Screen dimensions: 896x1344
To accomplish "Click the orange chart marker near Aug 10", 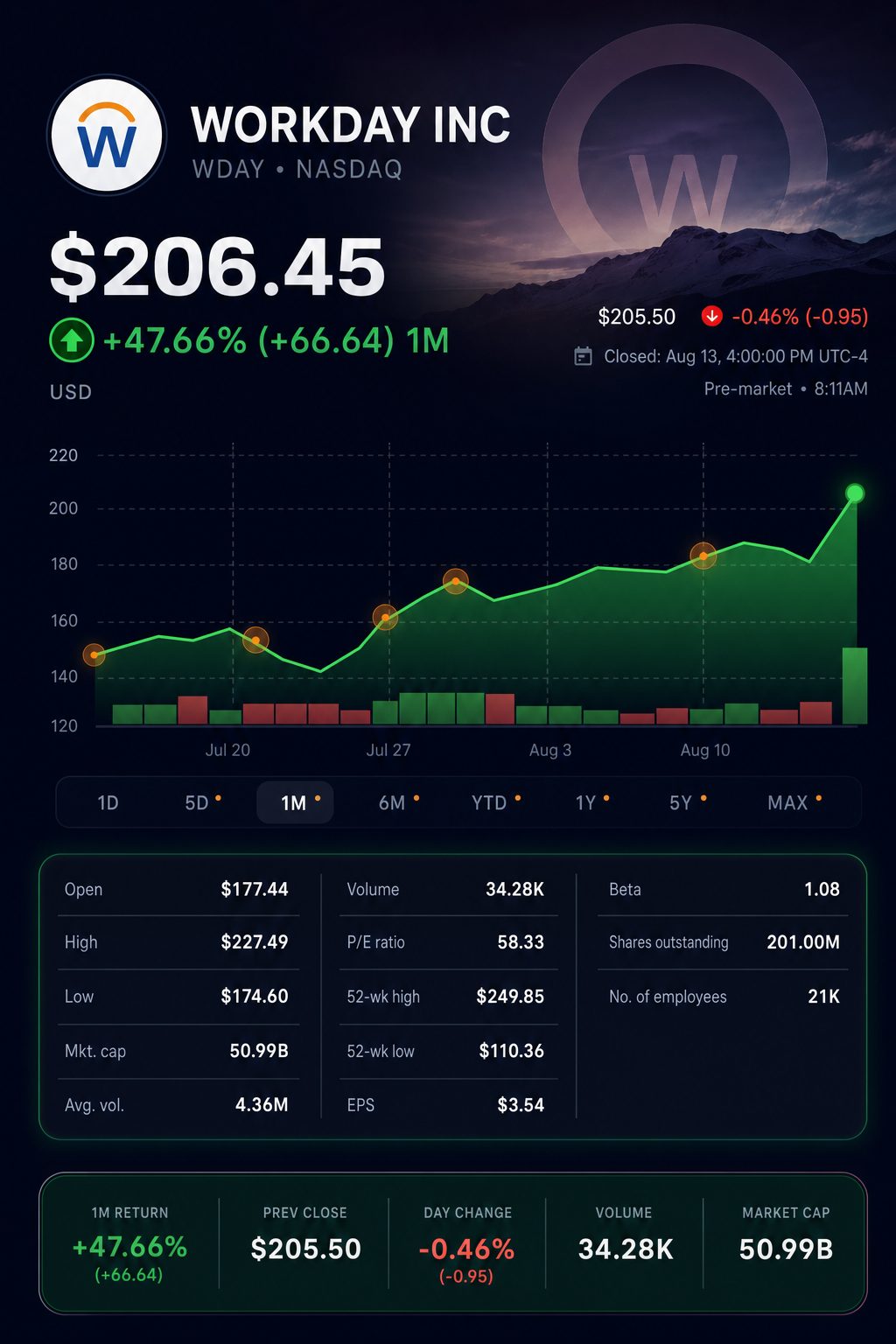I will pos(703,556).
